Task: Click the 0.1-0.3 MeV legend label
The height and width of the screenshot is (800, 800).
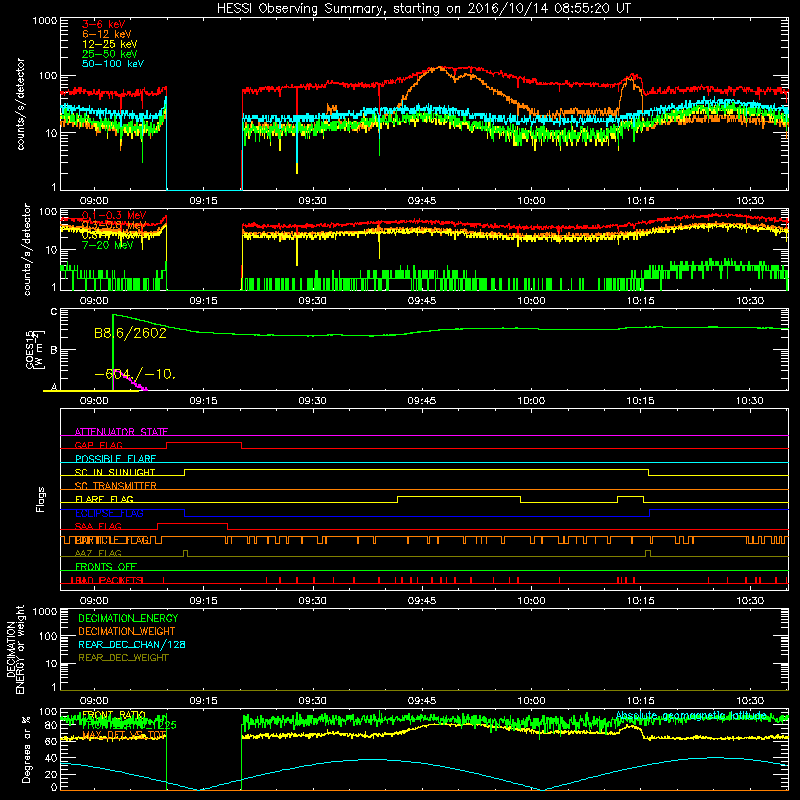Action: (x=114, y=215)
